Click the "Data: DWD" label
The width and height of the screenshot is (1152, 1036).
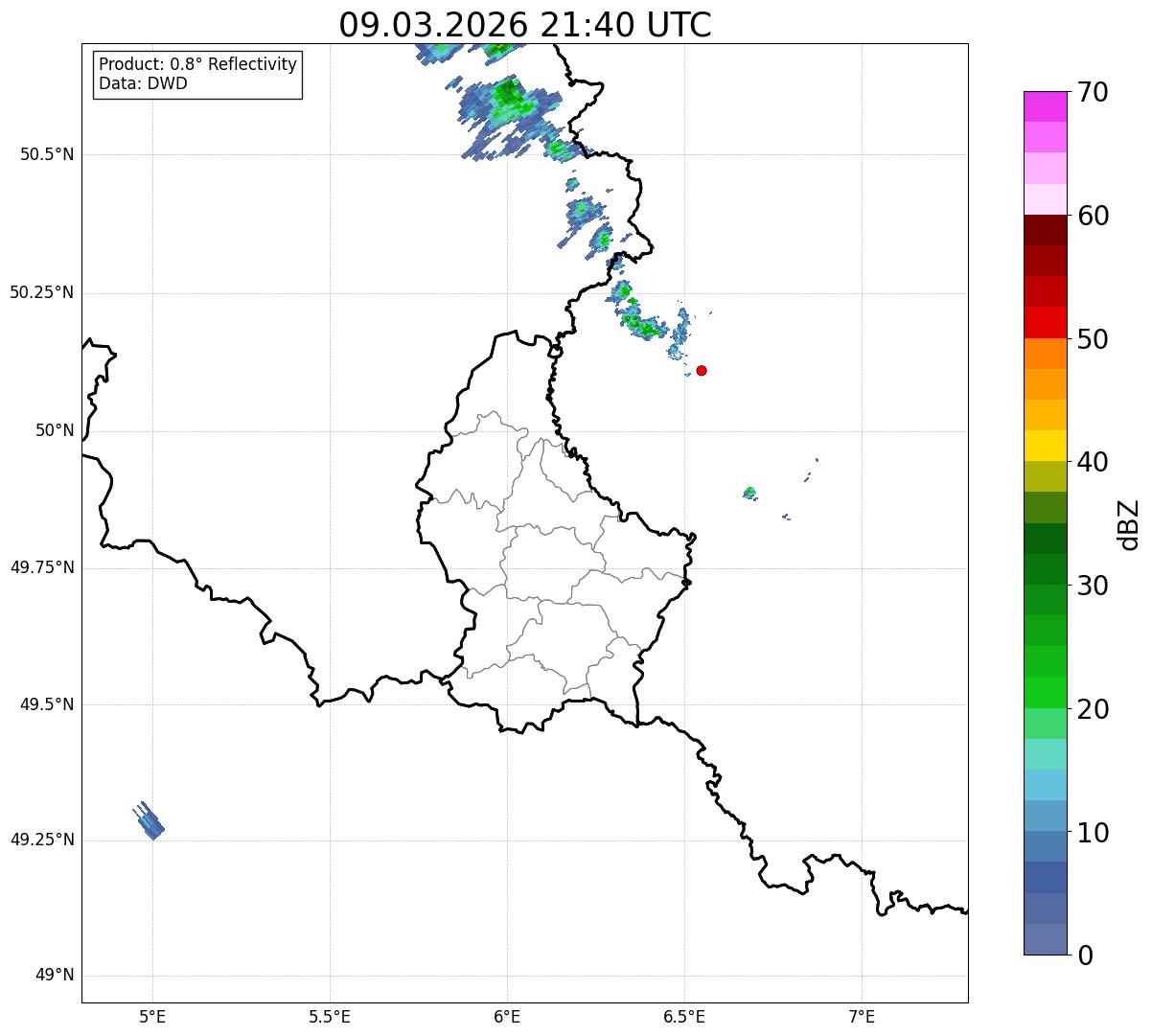click(x=143, y=83)
